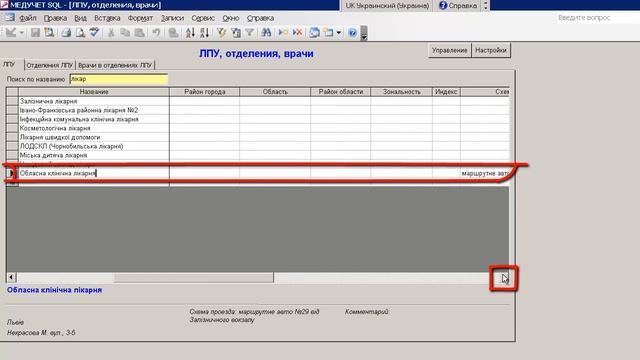Click the Настройки button
The image size is (640, 360).
(491, 50)
